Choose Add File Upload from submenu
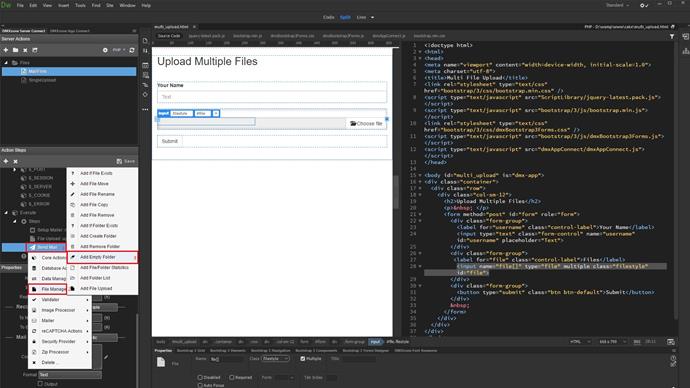Image resolution: width=690 pixels, height=388 pixels. [103, 289]
